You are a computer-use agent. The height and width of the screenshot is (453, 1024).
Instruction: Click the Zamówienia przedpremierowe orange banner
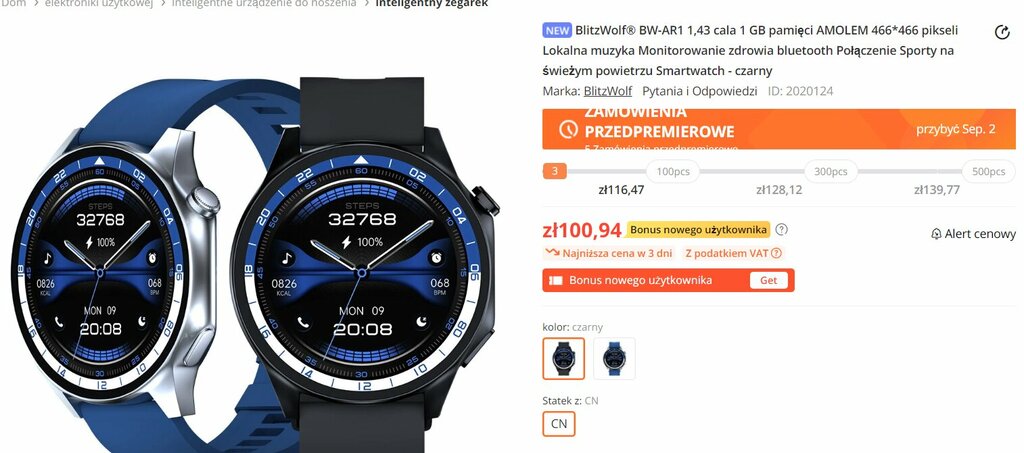click(x=779, y=129)
